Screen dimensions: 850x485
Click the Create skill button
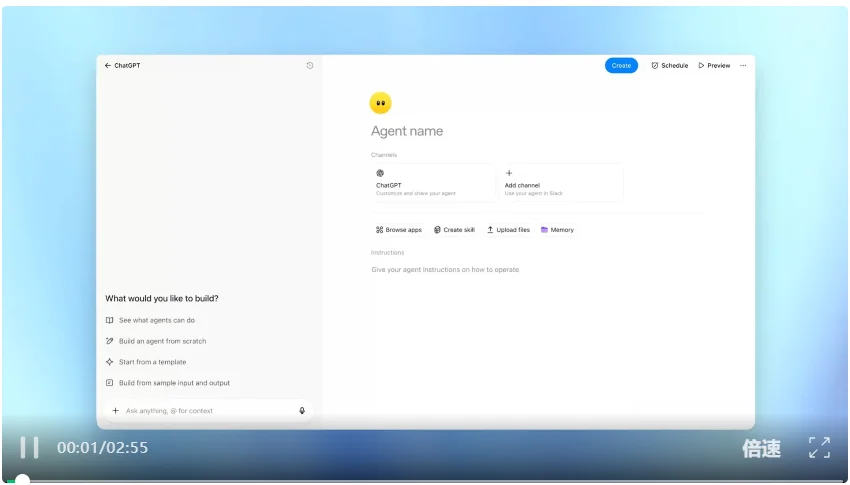(x=454, y=230)
